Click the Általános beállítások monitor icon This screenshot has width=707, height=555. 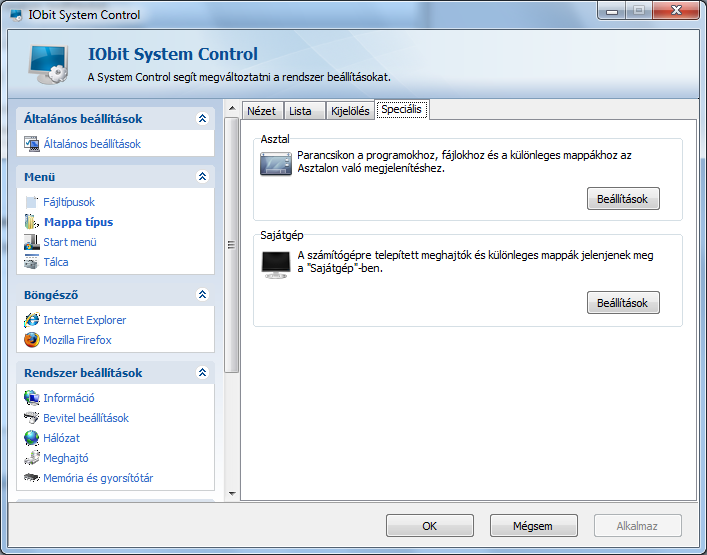tap(32, 144)
